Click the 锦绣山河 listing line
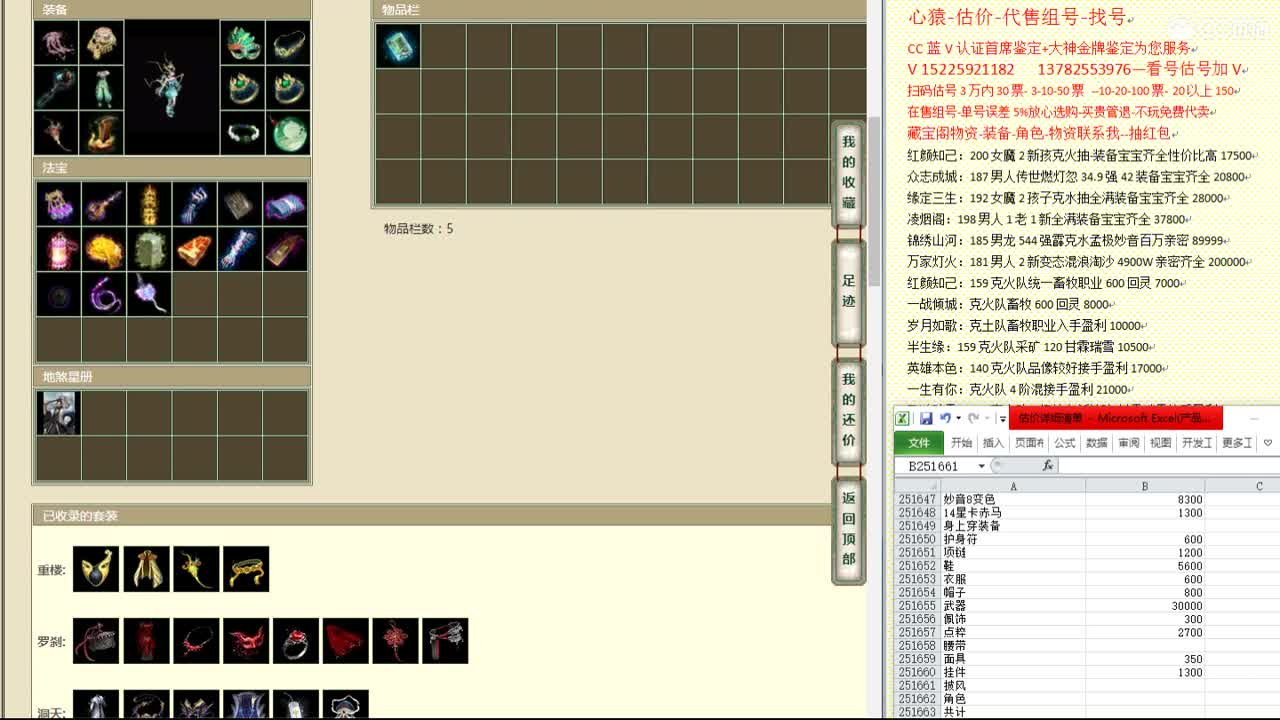The height and width of the screenshot is (720, 1280). (x=1068, y=241)
